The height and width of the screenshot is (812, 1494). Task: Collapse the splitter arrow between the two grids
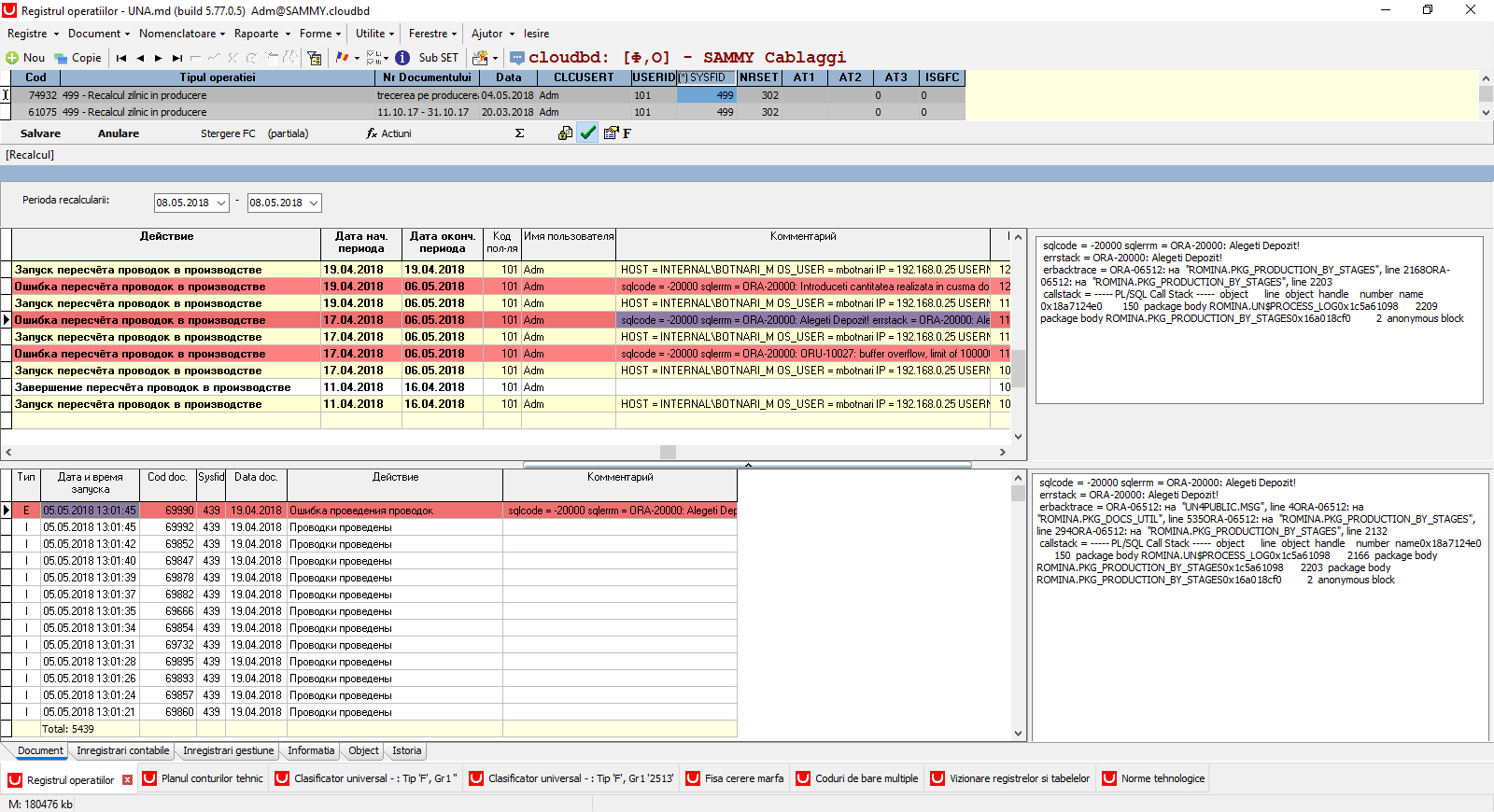[x=748, y=464]
